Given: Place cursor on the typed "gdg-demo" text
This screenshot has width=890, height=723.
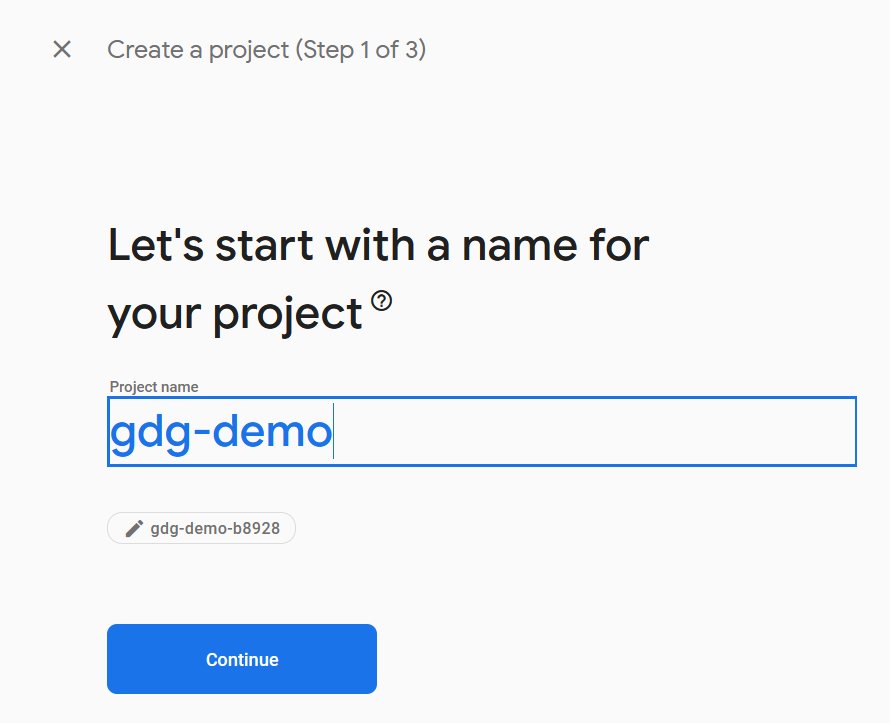Looking at the screenshot, I should pos(220,432).
